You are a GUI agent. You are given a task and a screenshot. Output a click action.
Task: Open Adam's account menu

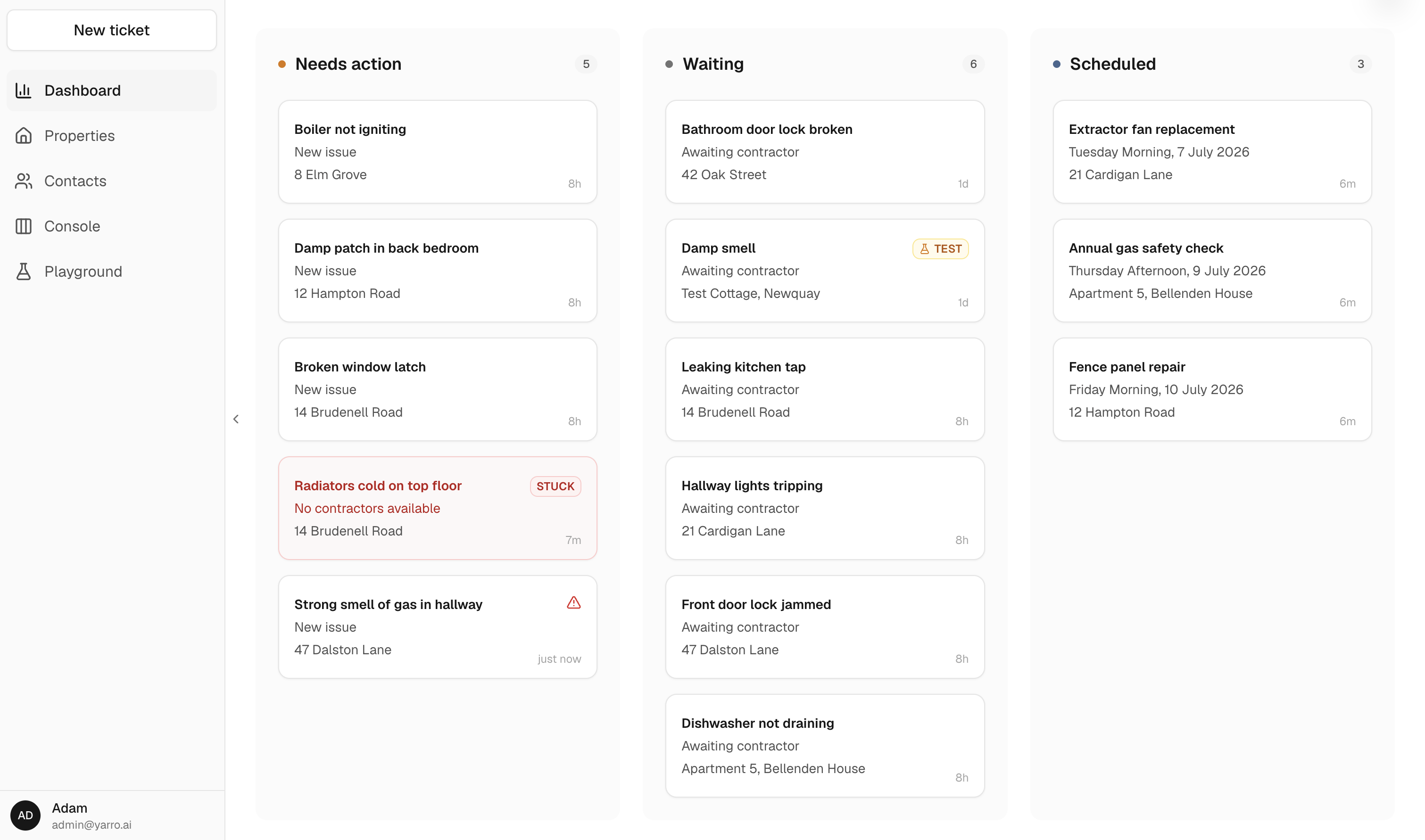pos(112,815)
